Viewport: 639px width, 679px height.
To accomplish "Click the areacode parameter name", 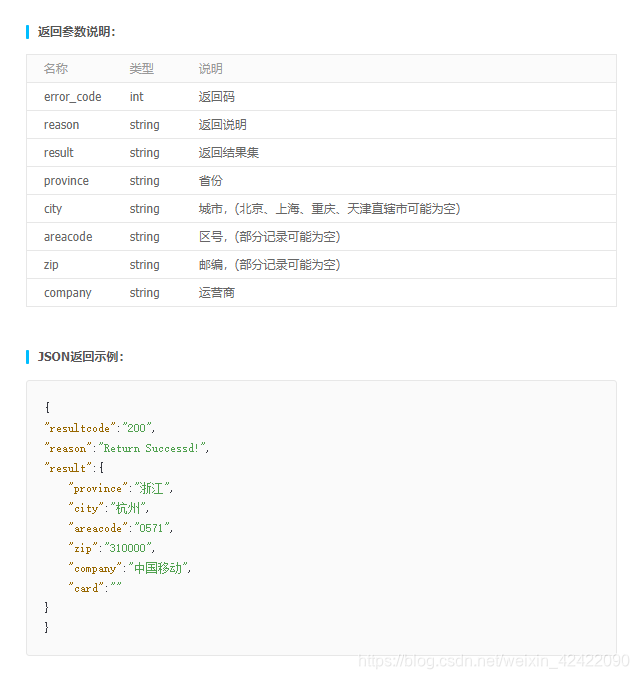I will 68,236.
